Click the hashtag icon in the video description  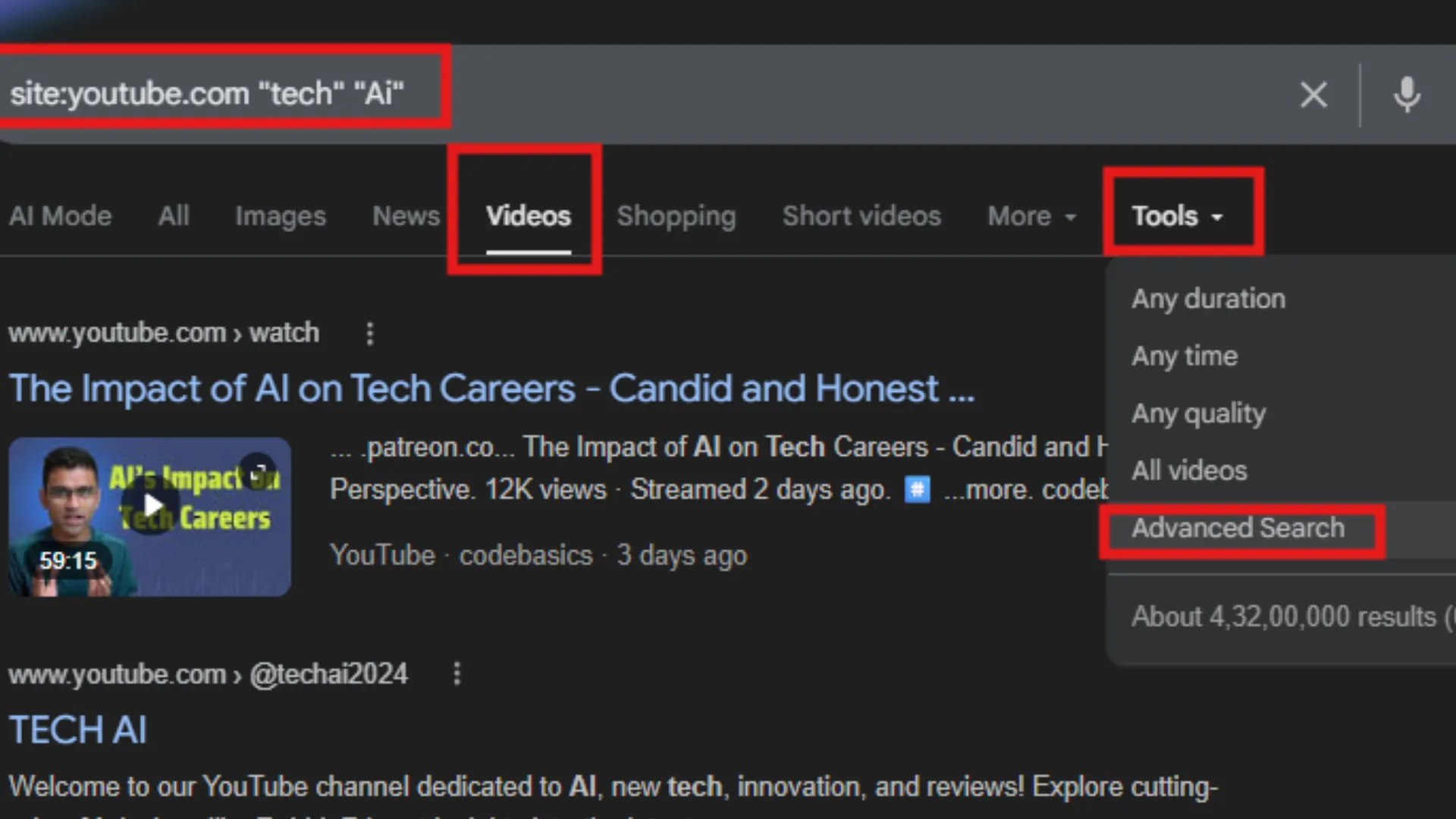point(918,490)
